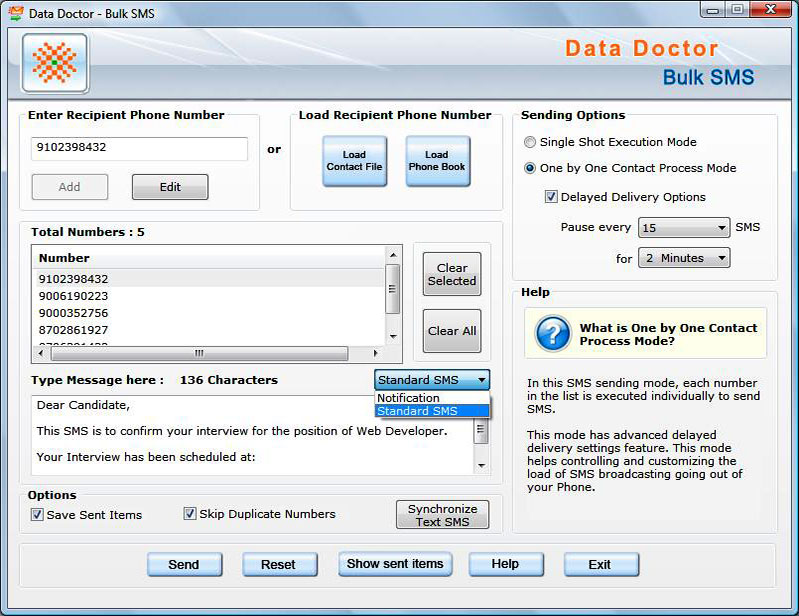Viewport: 799px width, 616px height.
Task: Click number list vertical scrollbar thumb
Action: point(392,288)
